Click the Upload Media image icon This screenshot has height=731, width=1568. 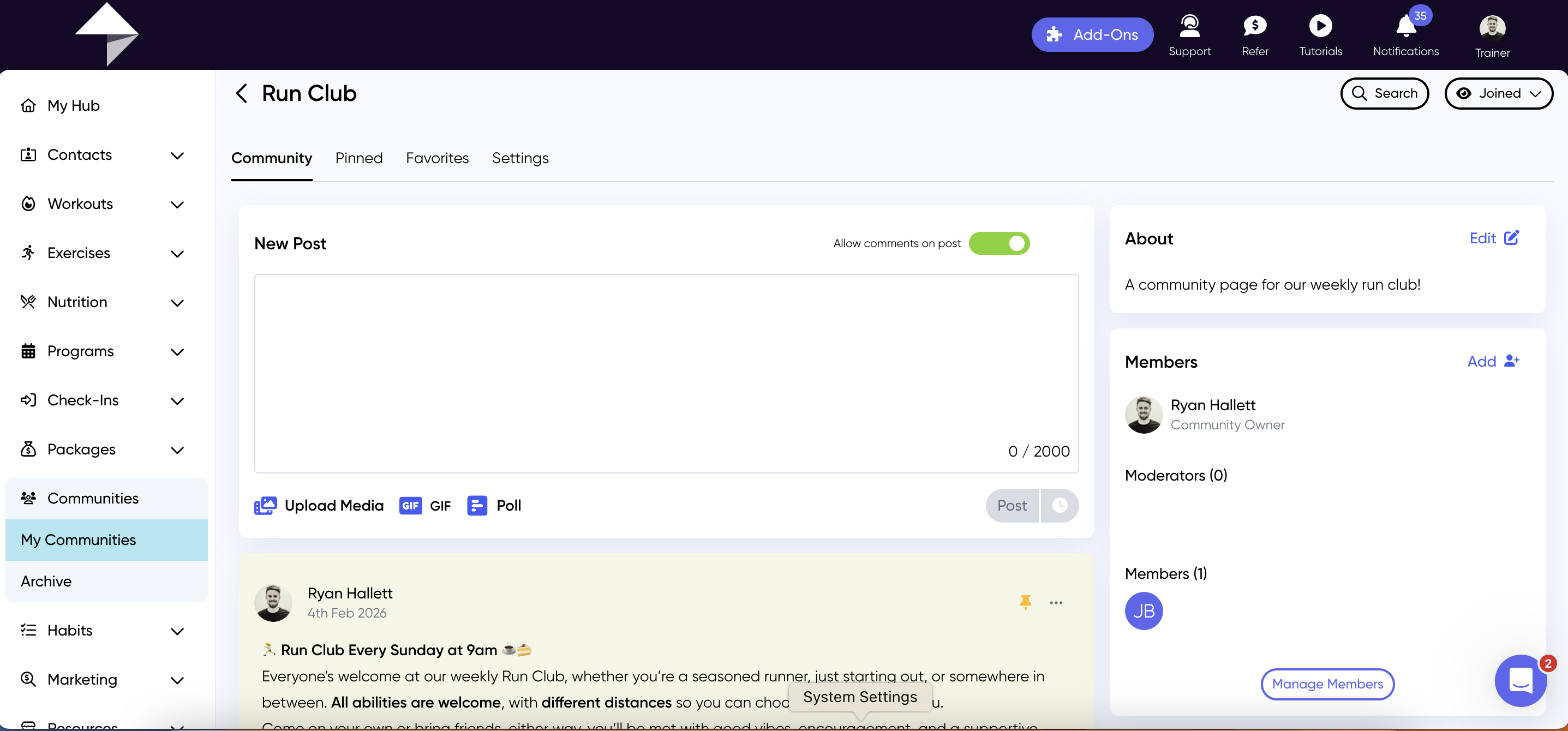(x=265, y=506)
